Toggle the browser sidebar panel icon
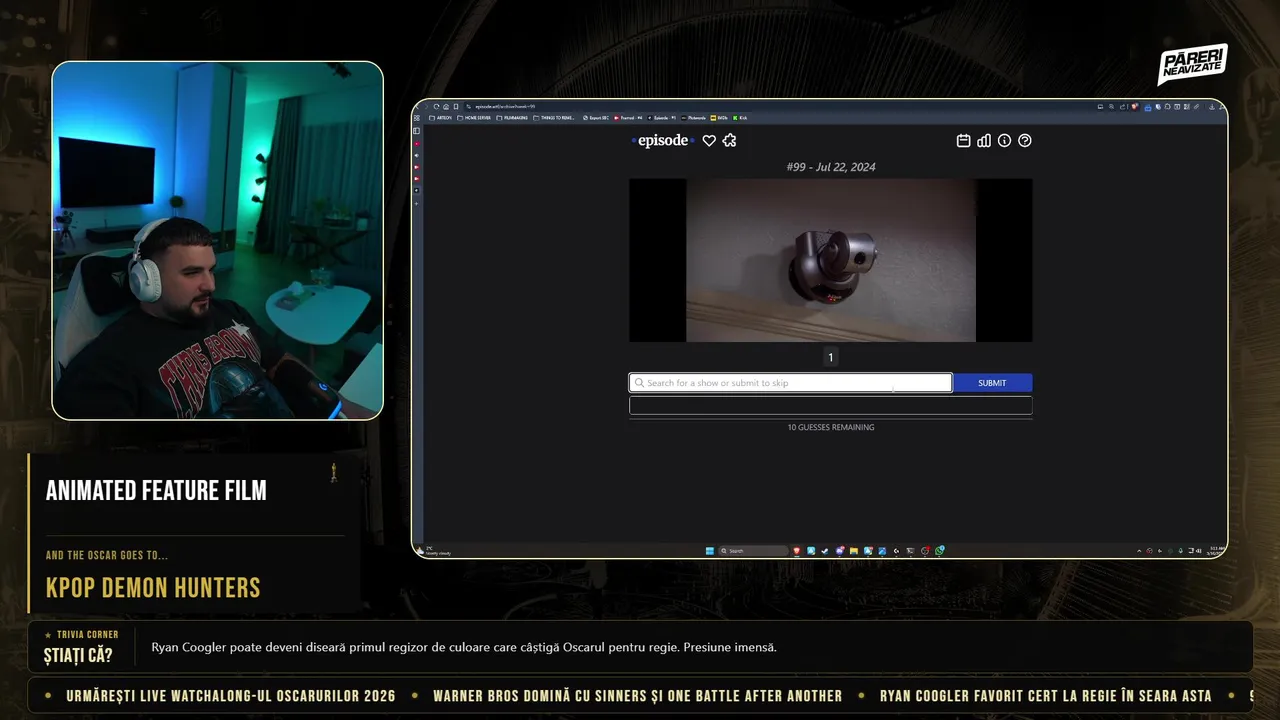The image size is (1280, 720). pos(417,131)
